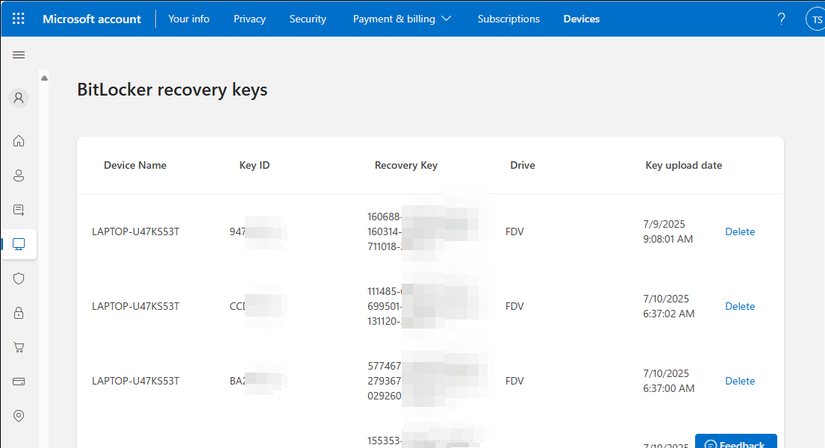Switch to the Subscriptions tab
The image size is (825, 448).
click(508, 19)
